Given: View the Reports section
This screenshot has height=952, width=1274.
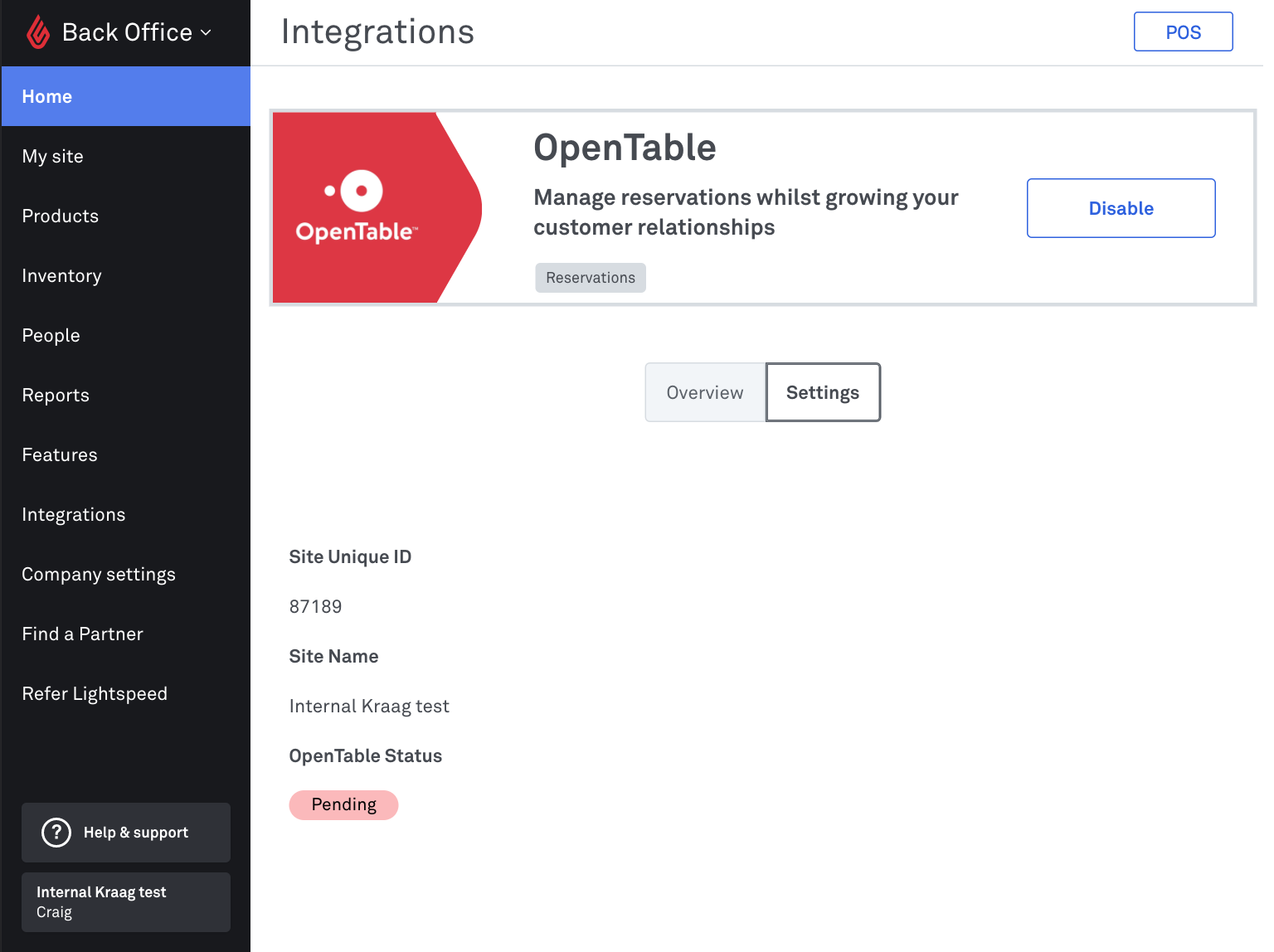Looking at the screenshot, I should click(x=56, y=395).
